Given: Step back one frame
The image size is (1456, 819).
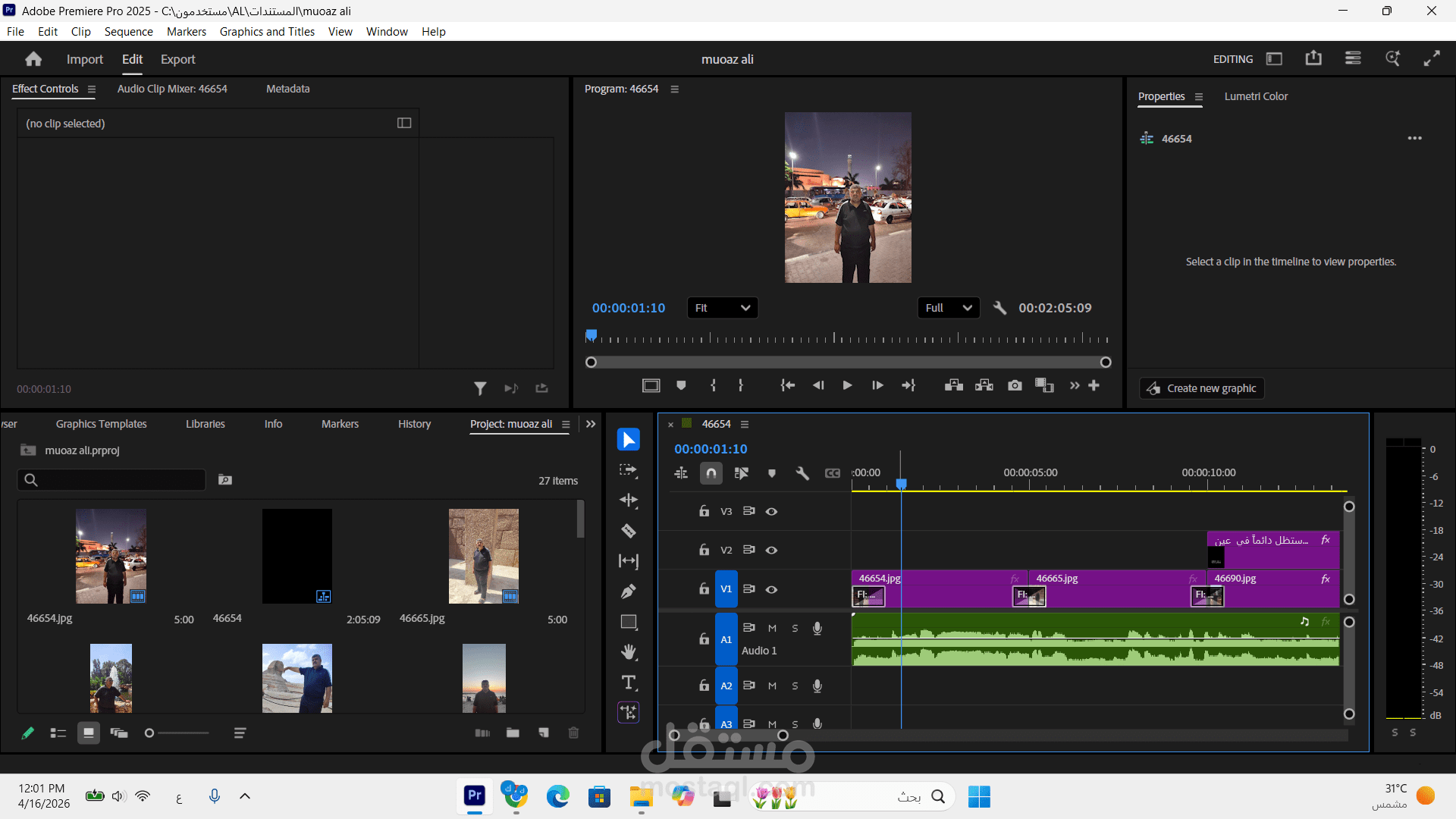Looking at the screenshot, I should point(818,385).
